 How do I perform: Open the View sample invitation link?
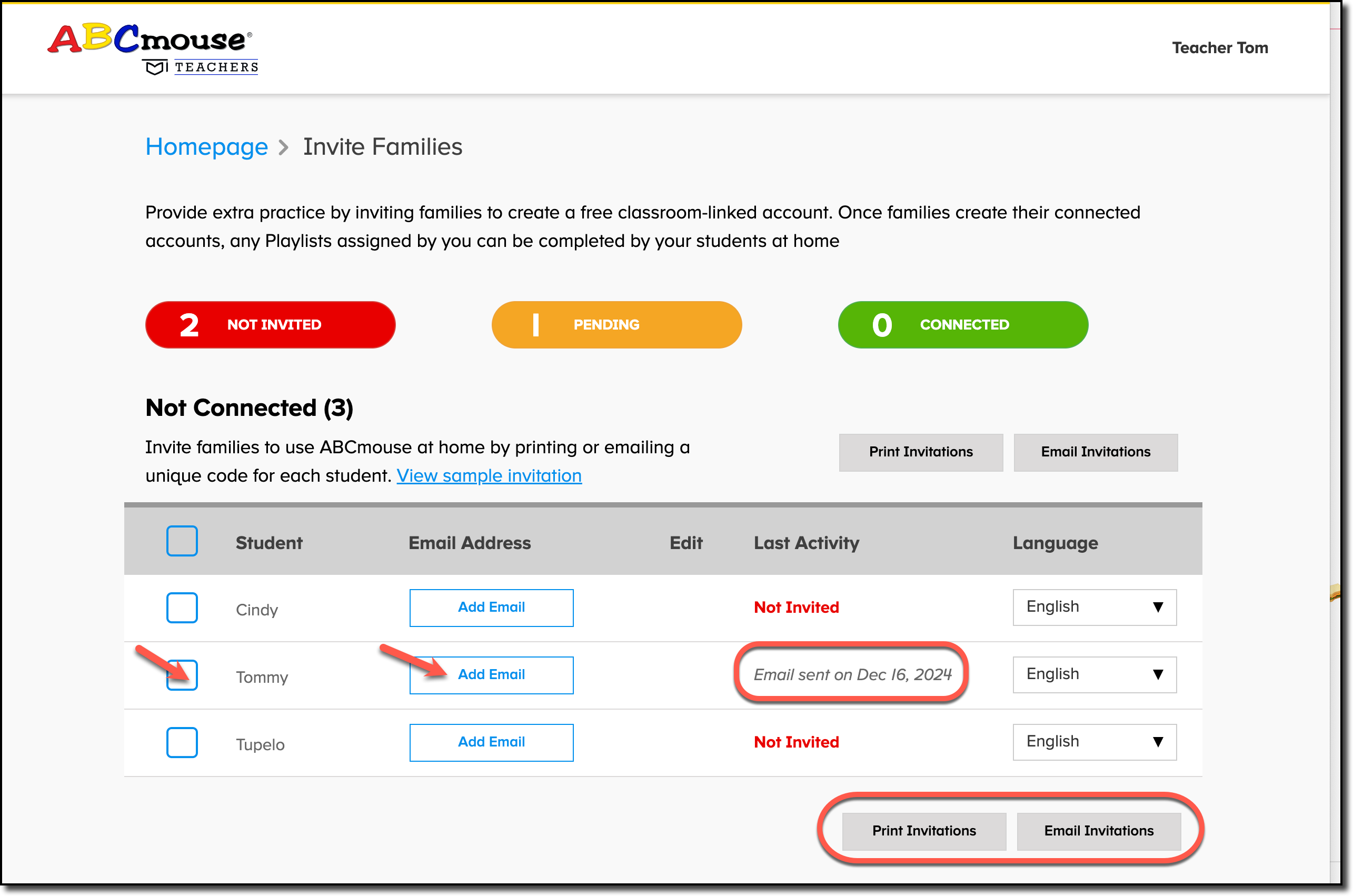pyautogui.click(x=489, y=475)
